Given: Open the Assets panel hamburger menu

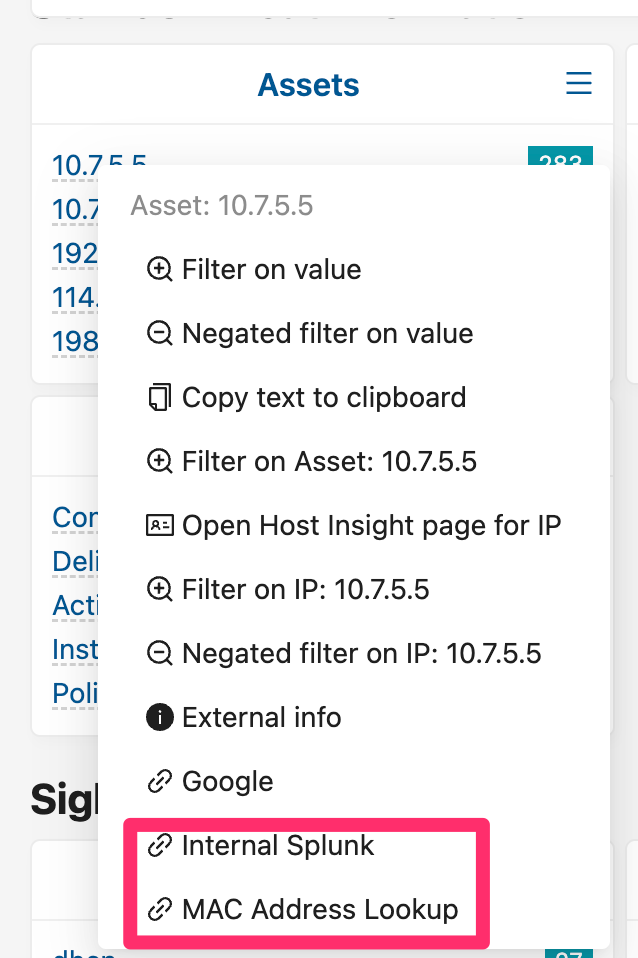Looking at the screenshot, I should (x=579, y=84).
